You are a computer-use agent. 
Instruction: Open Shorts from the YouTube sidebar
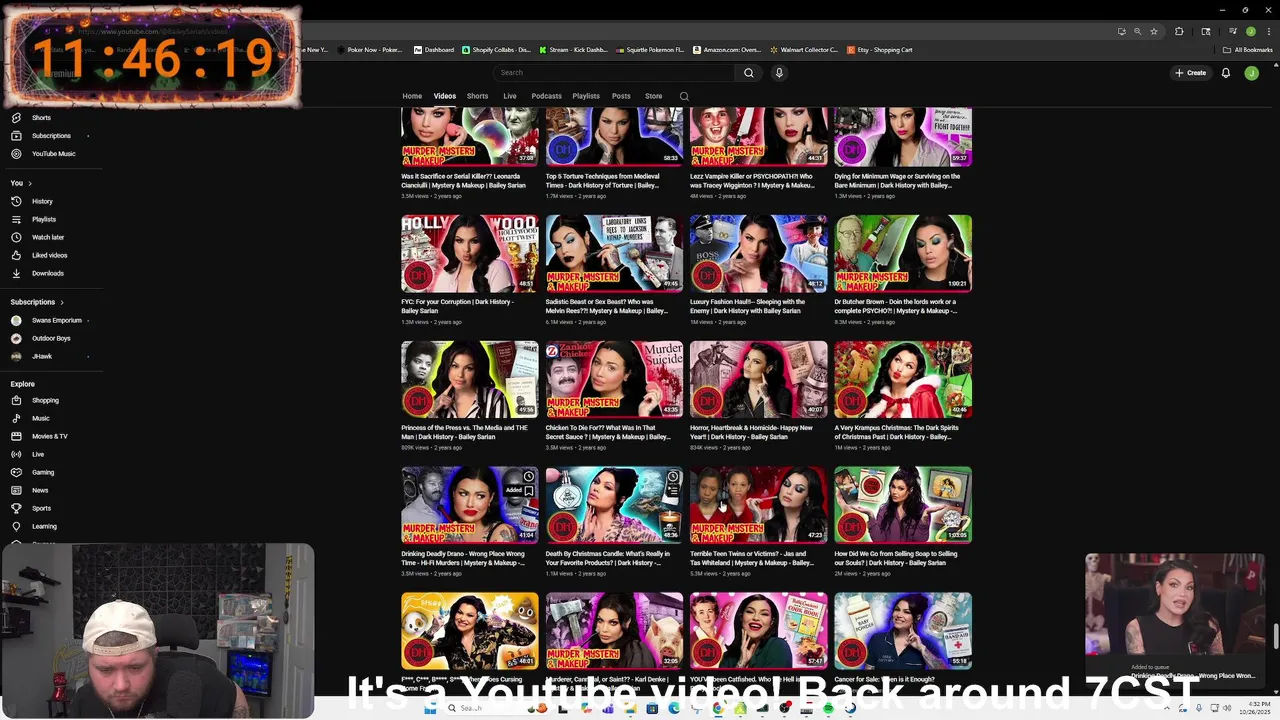point(41,118)
